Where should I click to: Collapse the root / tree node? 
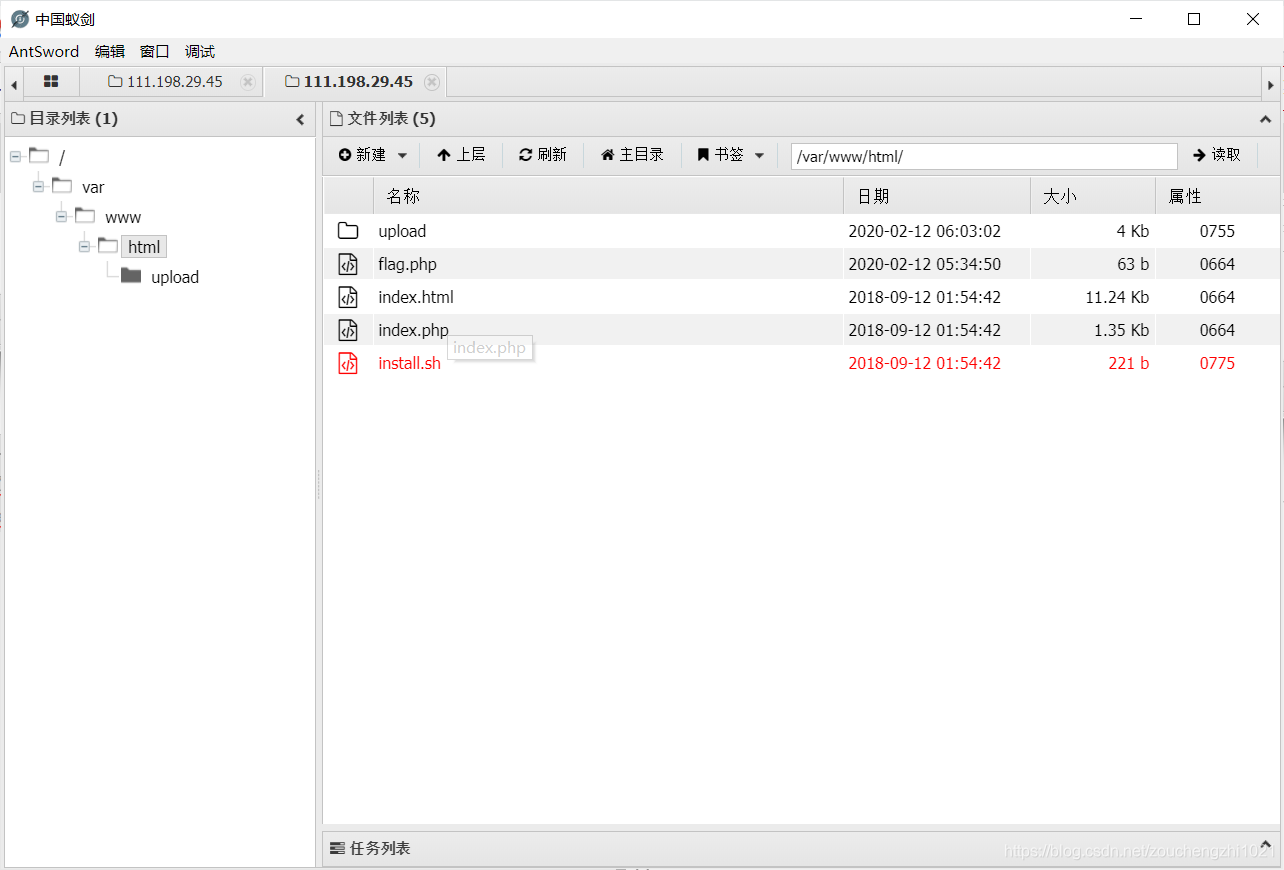(16, 157)
